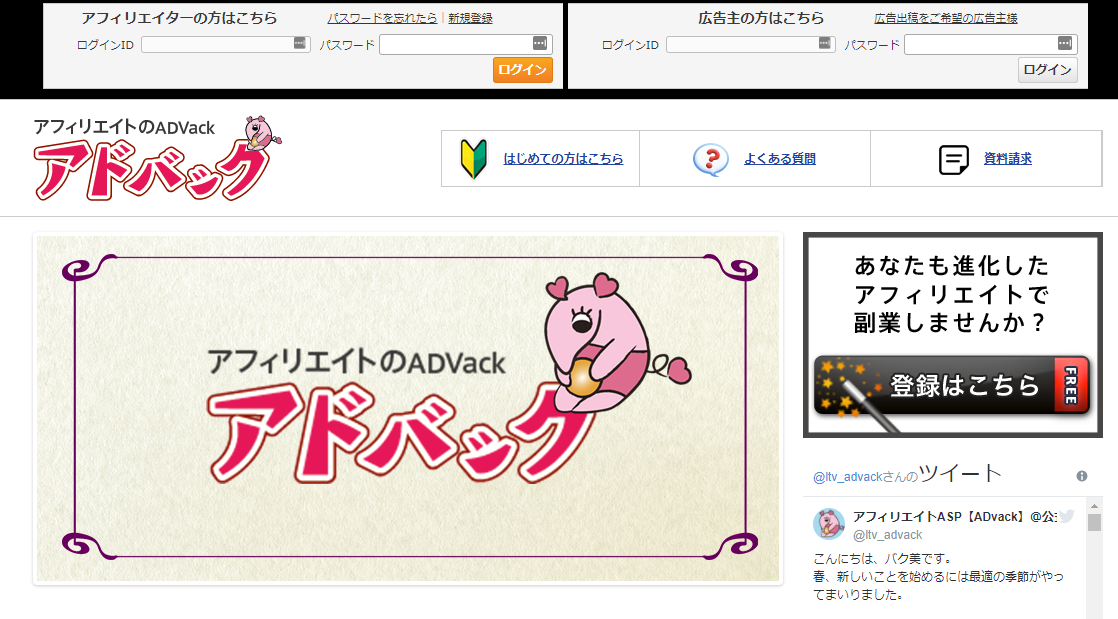Open the よくある質問 menu item
This screenshot has height=619, width=1118.
click(x=779, y=159)
